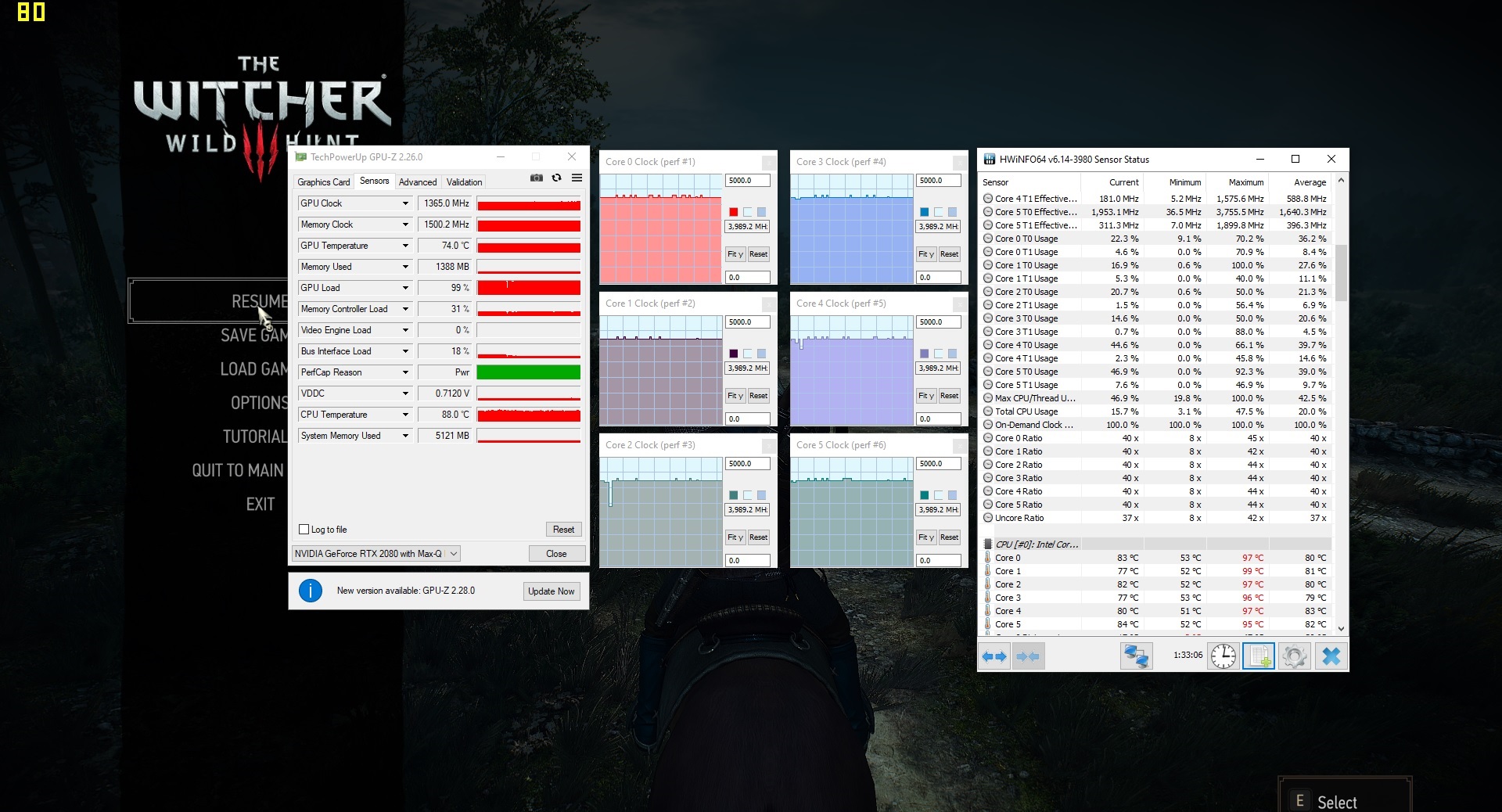Image resolution: width=1502 pixels, height=812 pixels.
Task: Click Update Now for GPU-Z 2.28.0
Action: click(551, 591)
